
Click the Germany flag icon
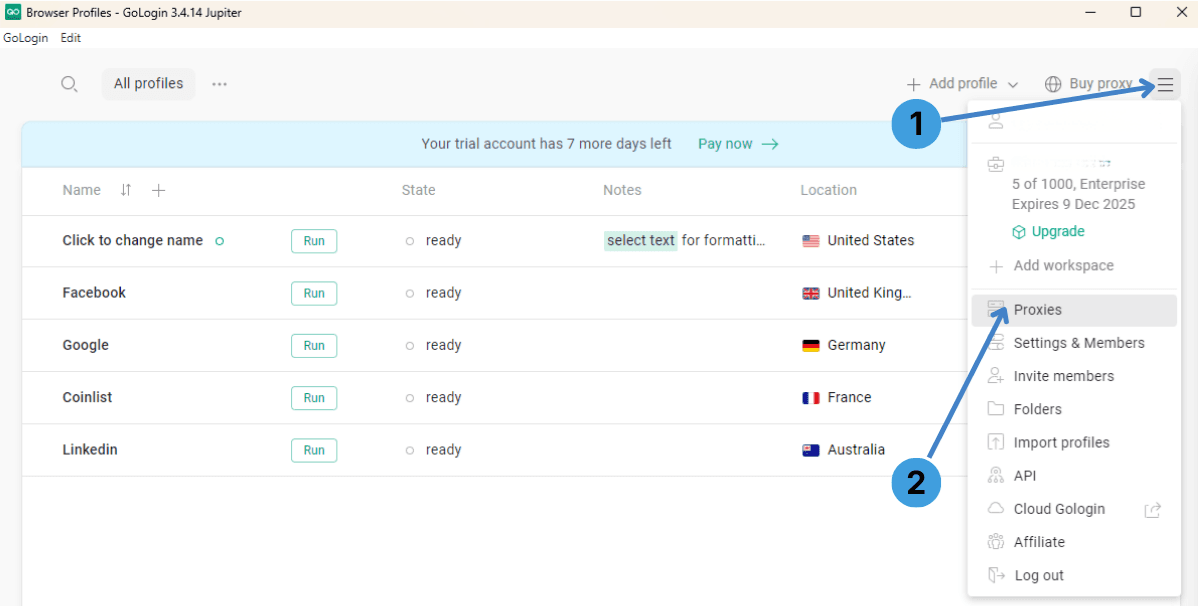[811, 345]
